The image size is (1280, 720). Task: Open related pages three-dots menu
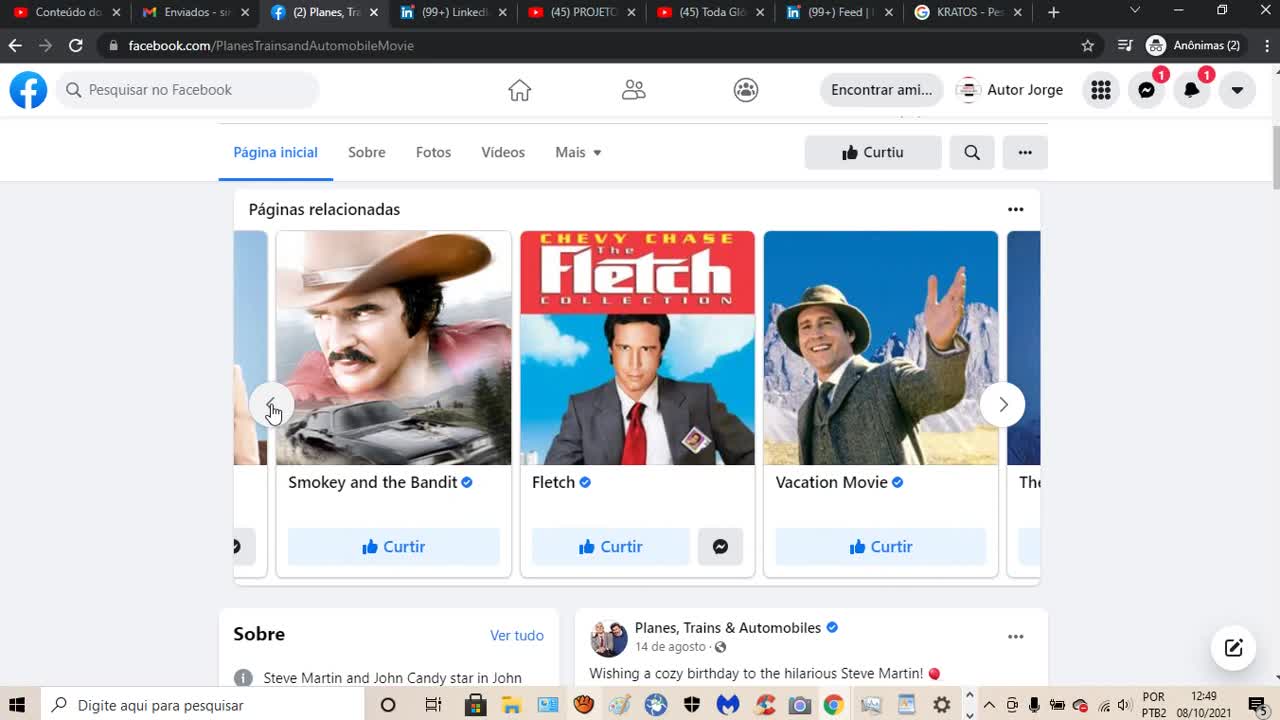[1016, 209]
